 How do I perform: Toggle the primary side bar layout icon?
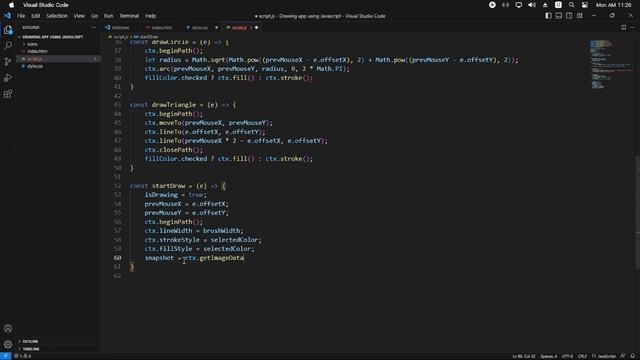(x=548, y=16)
